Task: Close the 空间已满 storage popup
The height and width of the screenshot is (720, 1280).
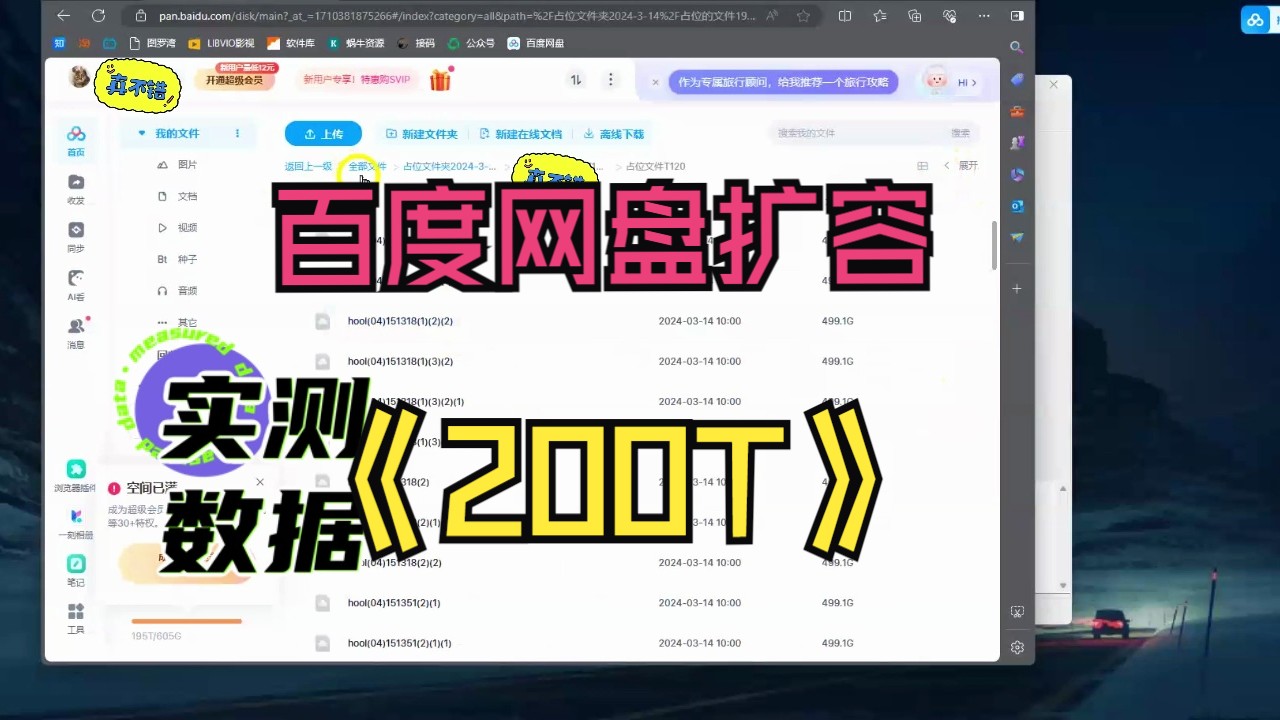Action: coord(260,482)
